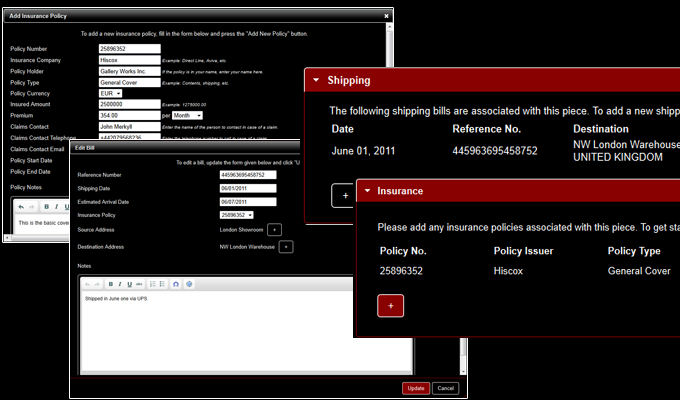Click the Shipping Date field

pyautogui.click(x=248, y=188)
